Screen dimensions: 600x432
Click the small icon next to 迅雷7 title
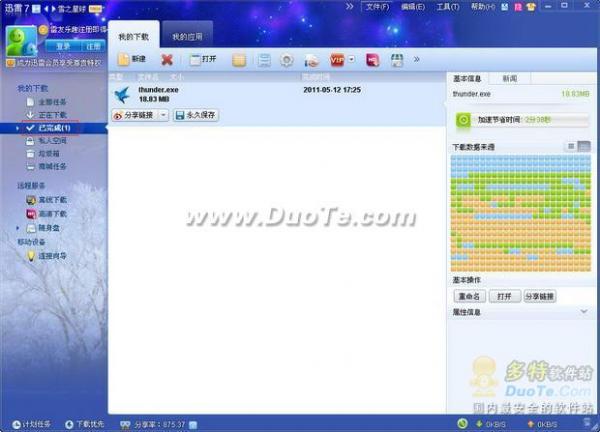36,8
